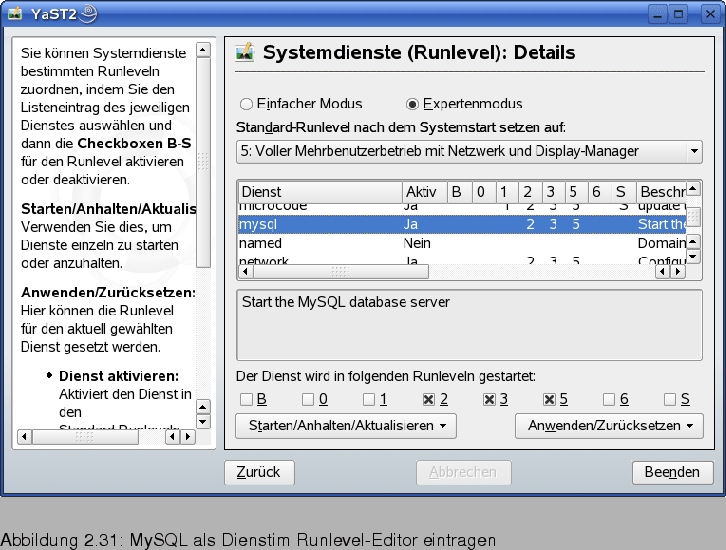Click service table horizontal scroll right arrow

(678, 272)
